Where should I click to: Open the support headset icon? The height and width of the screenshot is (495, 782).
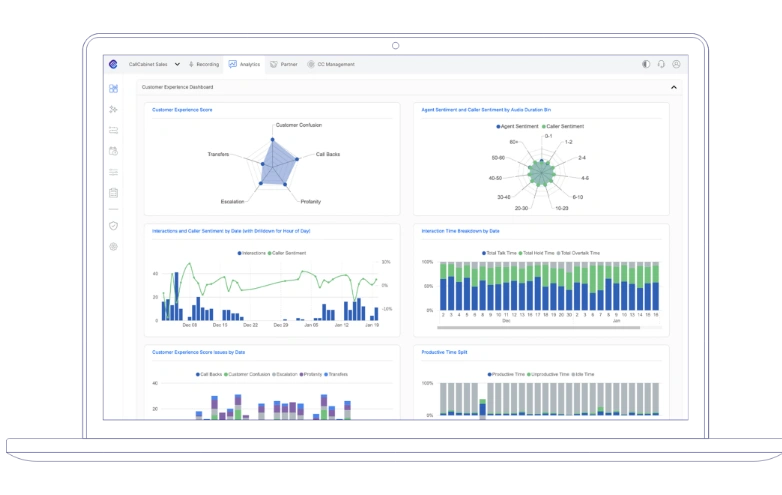coord(661,64)
